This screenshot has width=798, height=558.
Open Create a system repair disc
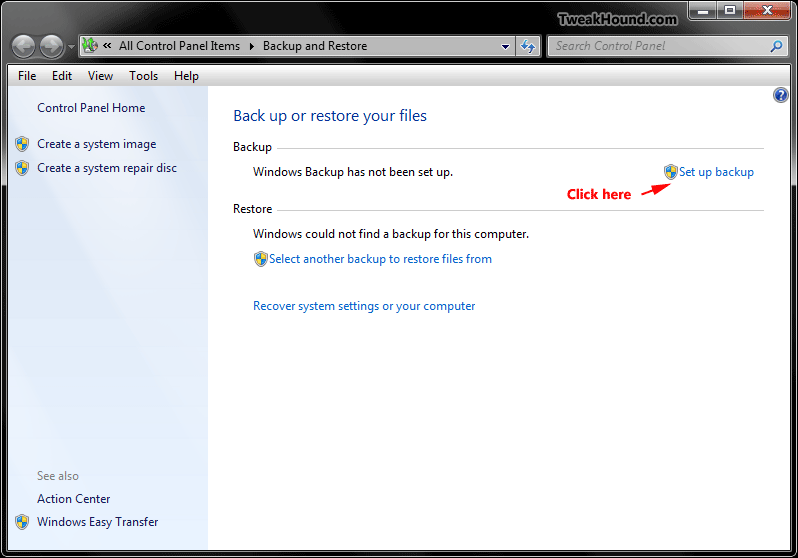click(107, 168)
